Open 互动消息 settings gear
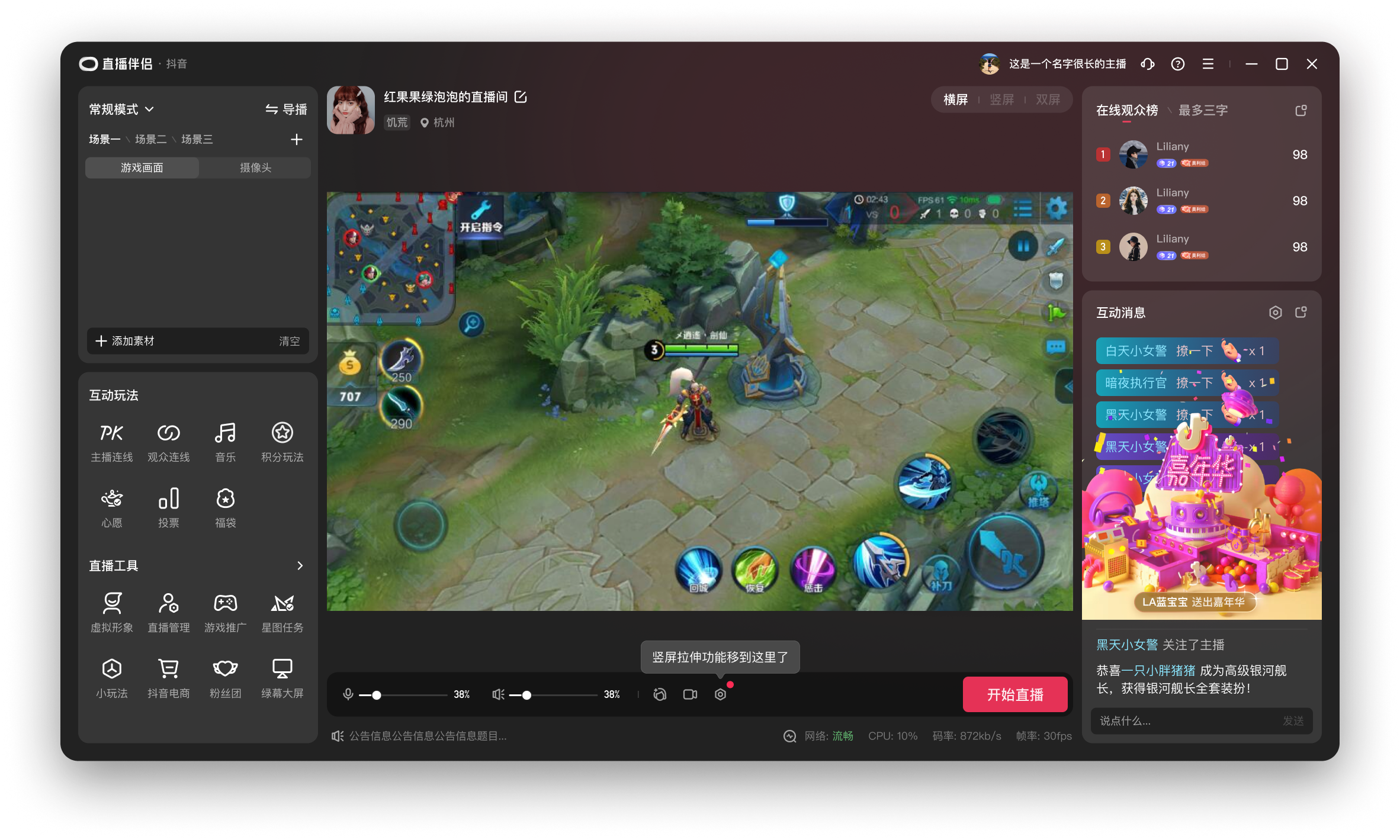This screenshot has height=840, width=1400. [1275, 313]
